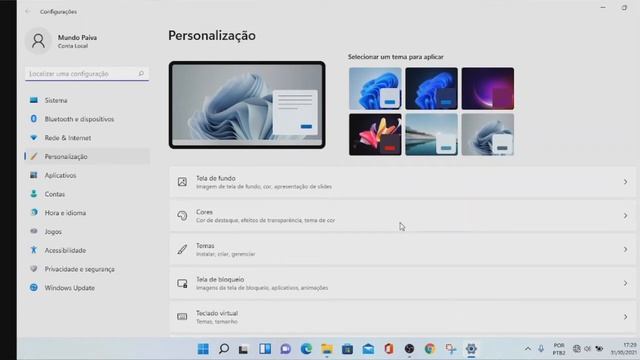Open Task View from the taskbar
The width and height of the screenshot is (640, 360).
click(244, 349)
